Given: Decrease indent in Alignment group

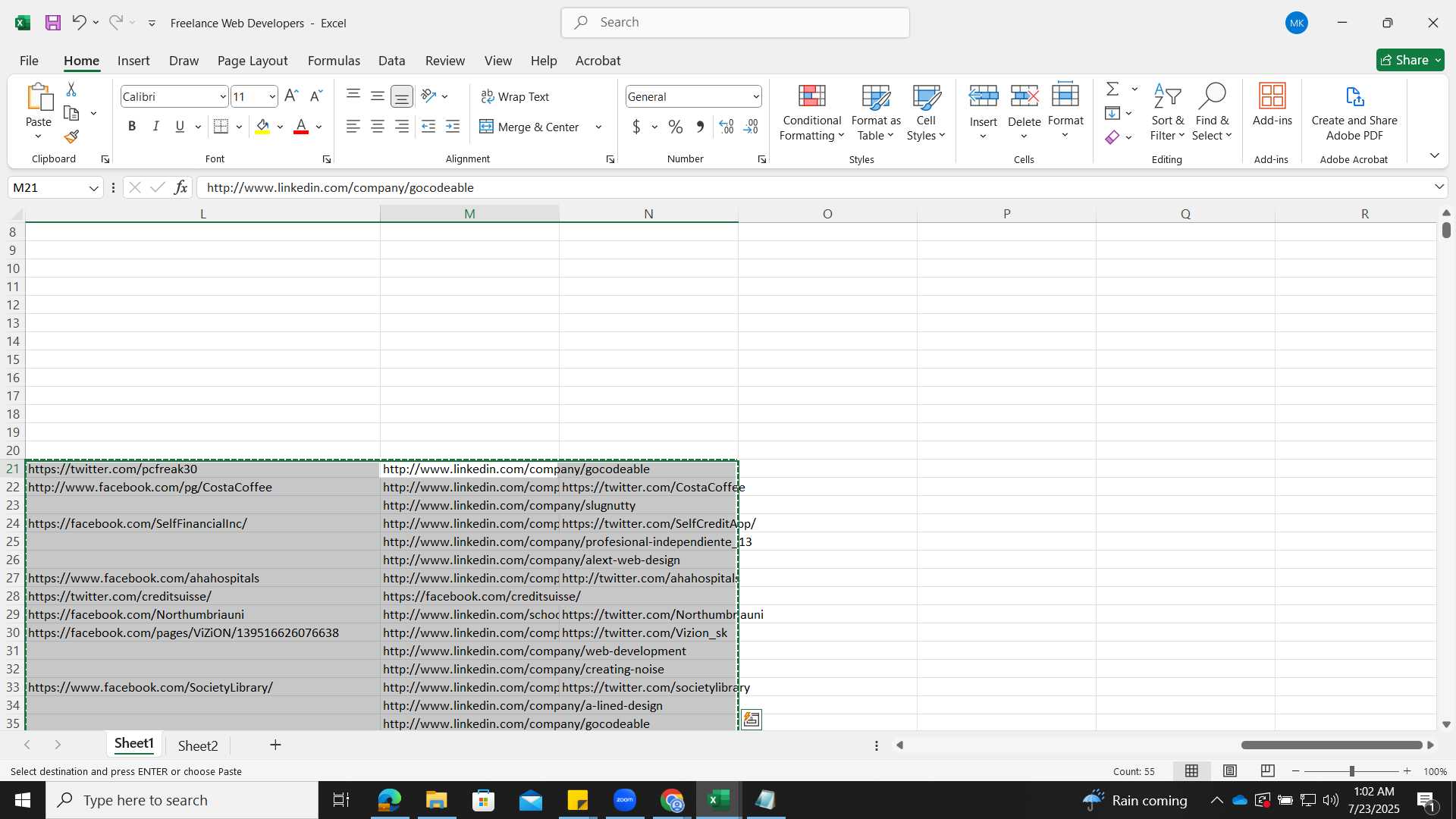Looking at the screenshot, I should coord(428,127).
